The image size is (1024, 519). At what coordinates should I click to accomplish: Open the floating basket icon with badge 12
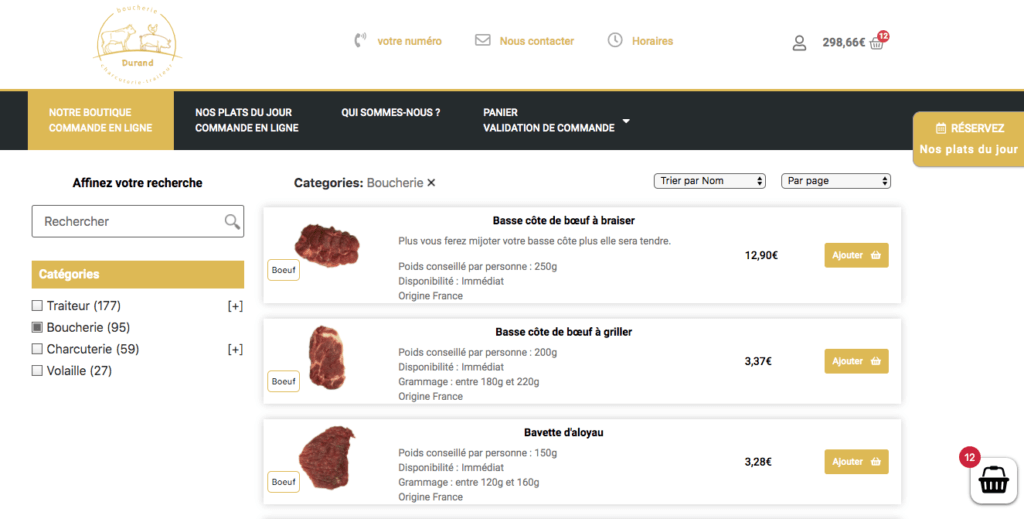[993, 480]
